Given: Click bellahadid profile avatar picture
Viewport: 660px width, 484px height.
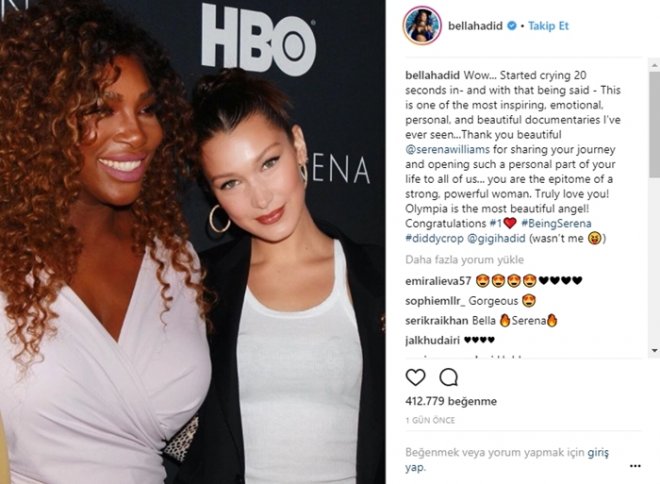Looking at the screenshot, I should point(422,25).
